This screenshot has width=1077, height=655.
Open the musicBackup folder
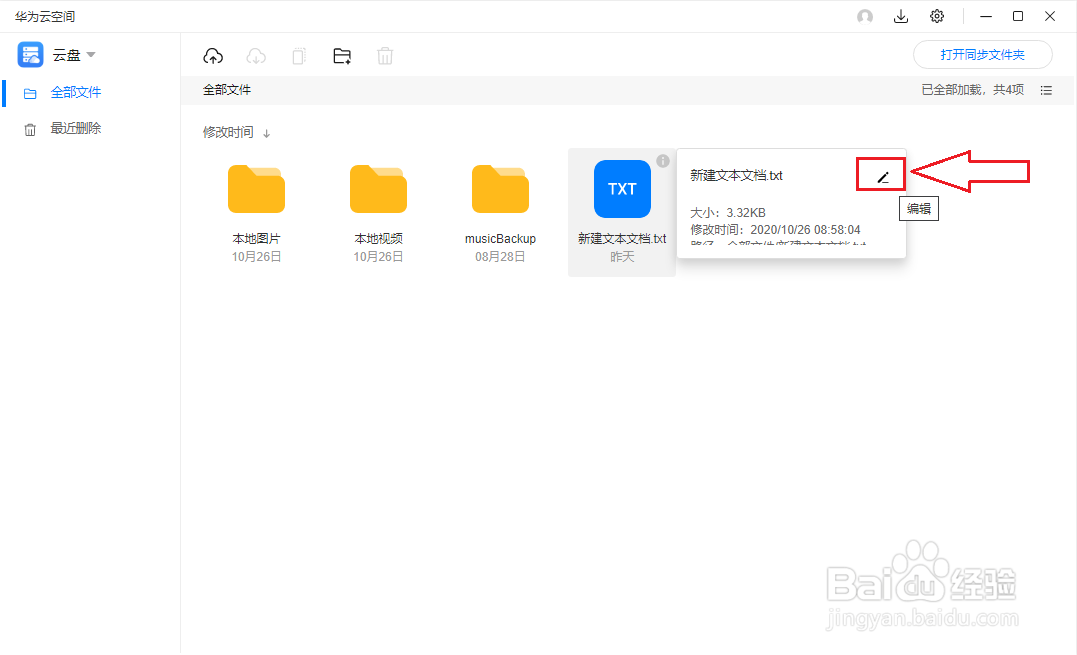coord(500,188)
